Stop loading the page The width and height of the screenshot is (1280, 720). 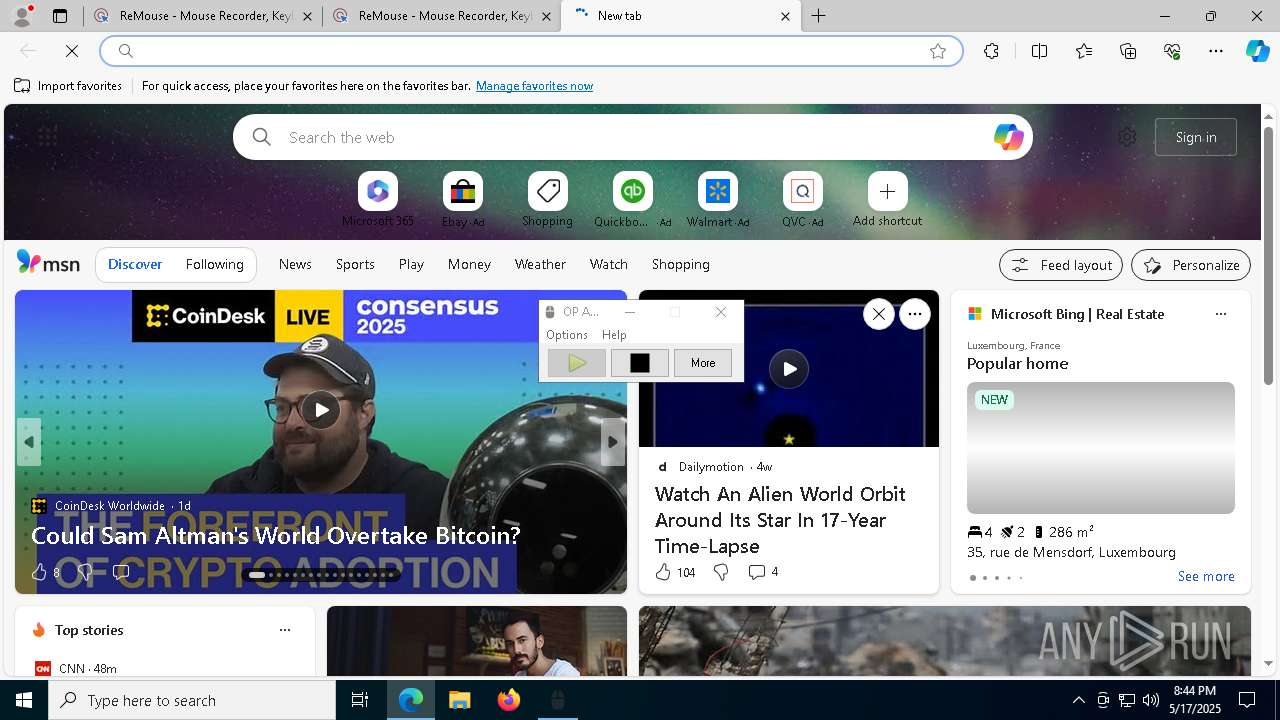click(72, 51)
